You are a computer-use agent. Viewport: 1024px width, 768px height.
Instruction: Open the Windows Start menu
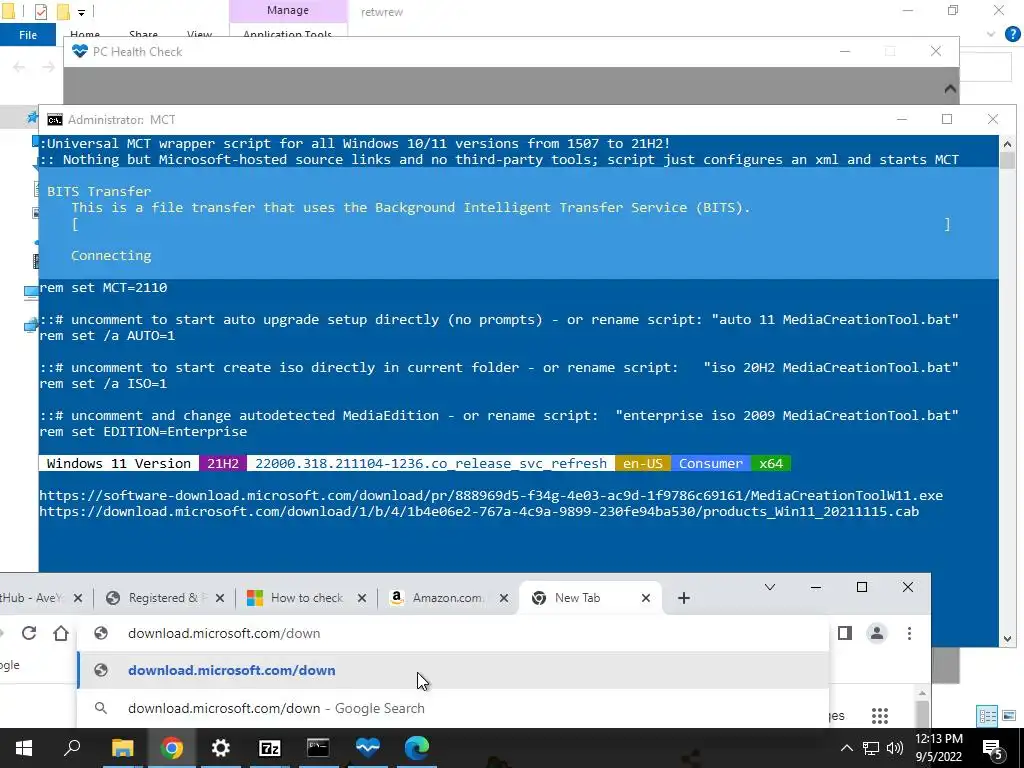pyautogui.click(x=24, y=748)
